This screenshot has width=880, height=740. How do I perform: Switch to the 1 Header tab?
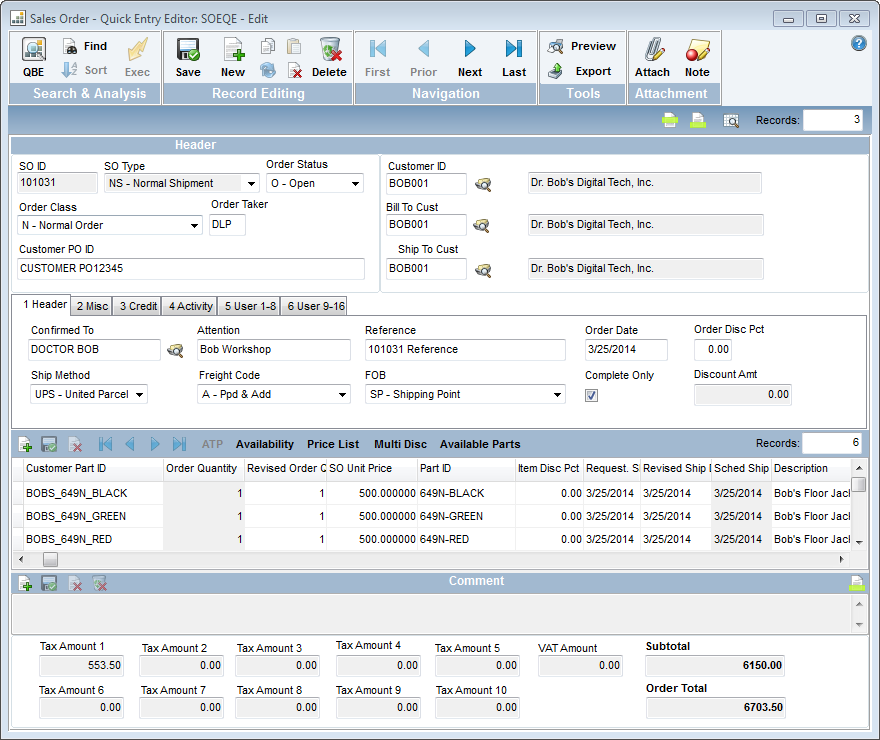(42, 305)
